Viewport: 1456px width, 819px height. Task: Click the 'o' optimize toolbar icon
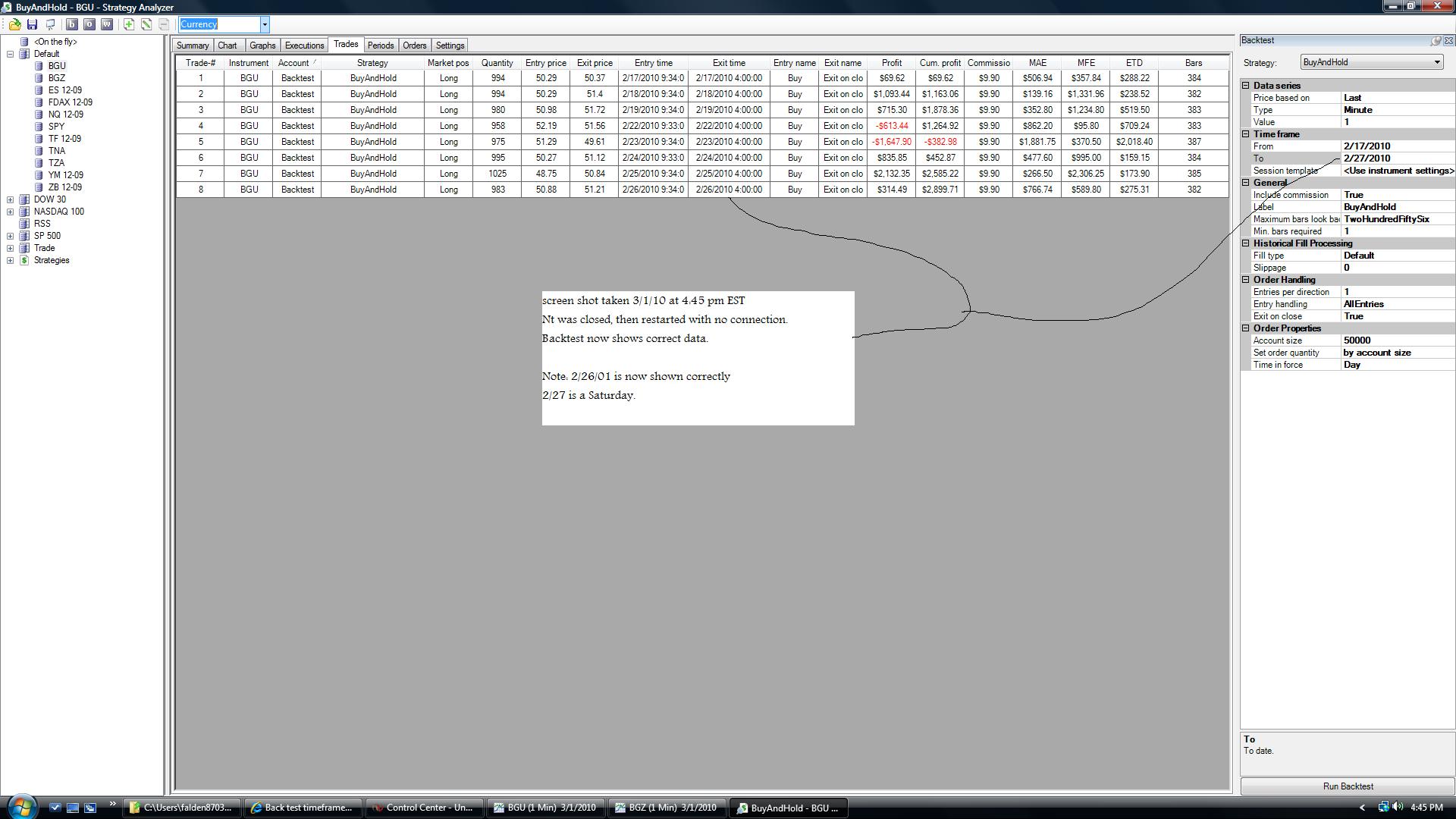(89, 24)
